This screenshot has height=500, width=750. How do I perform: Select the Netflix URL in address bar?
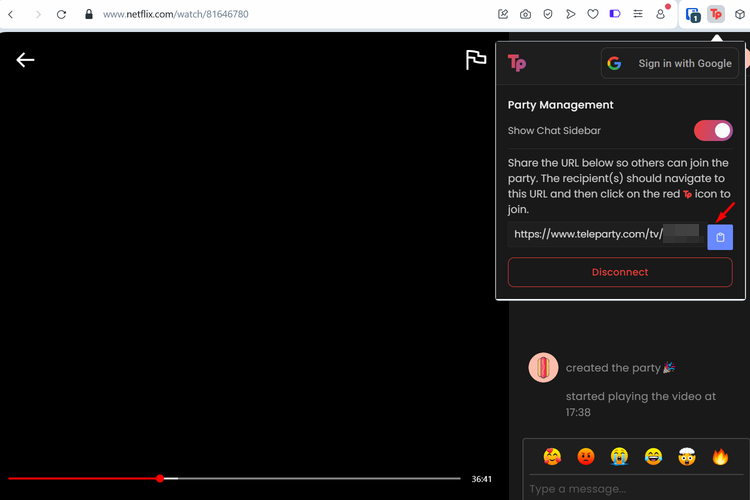[x=176, y=14]
